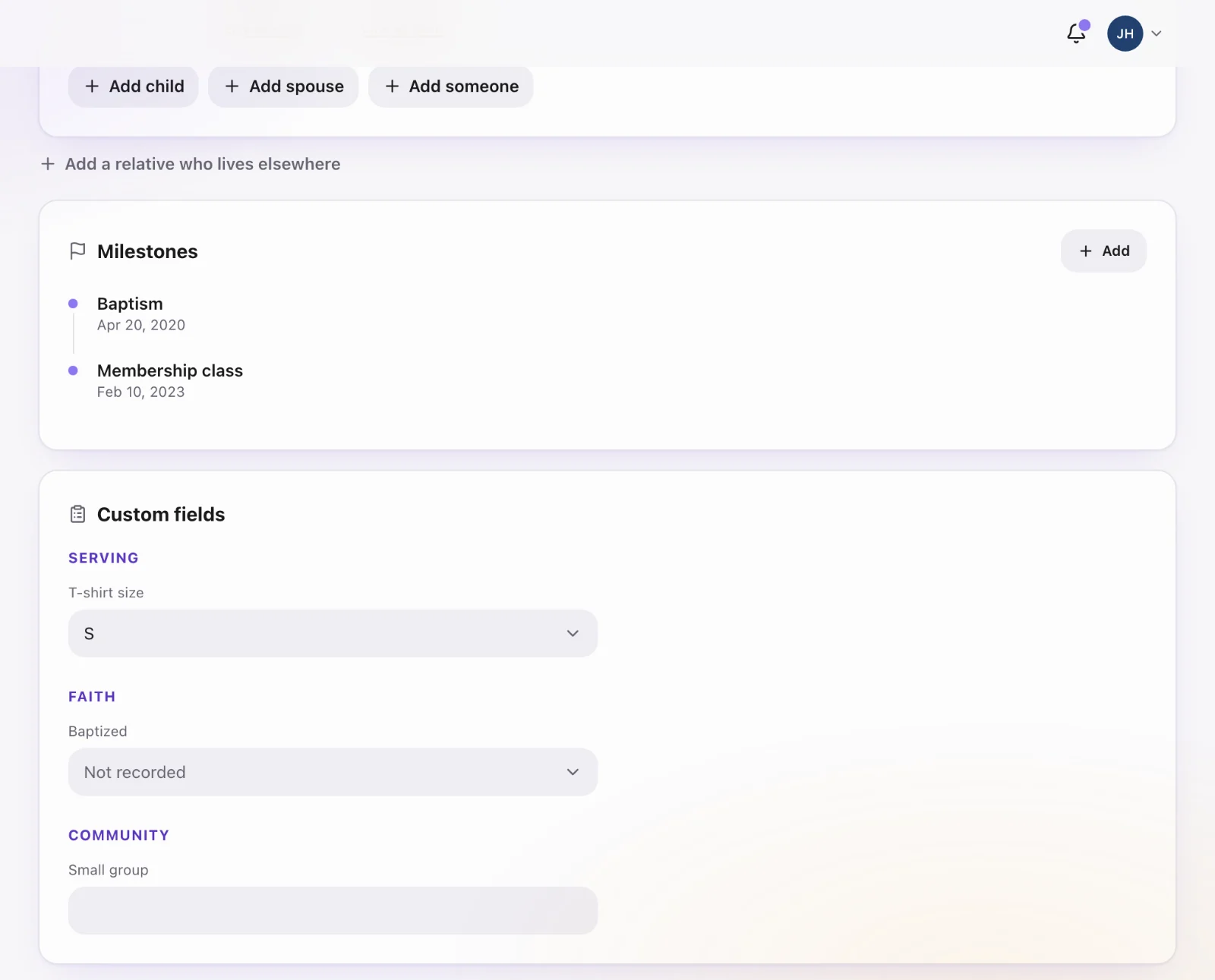Click the COMMUNITY section label
1215x980 pixels.
pyautogui.click(x=118, y=835)
